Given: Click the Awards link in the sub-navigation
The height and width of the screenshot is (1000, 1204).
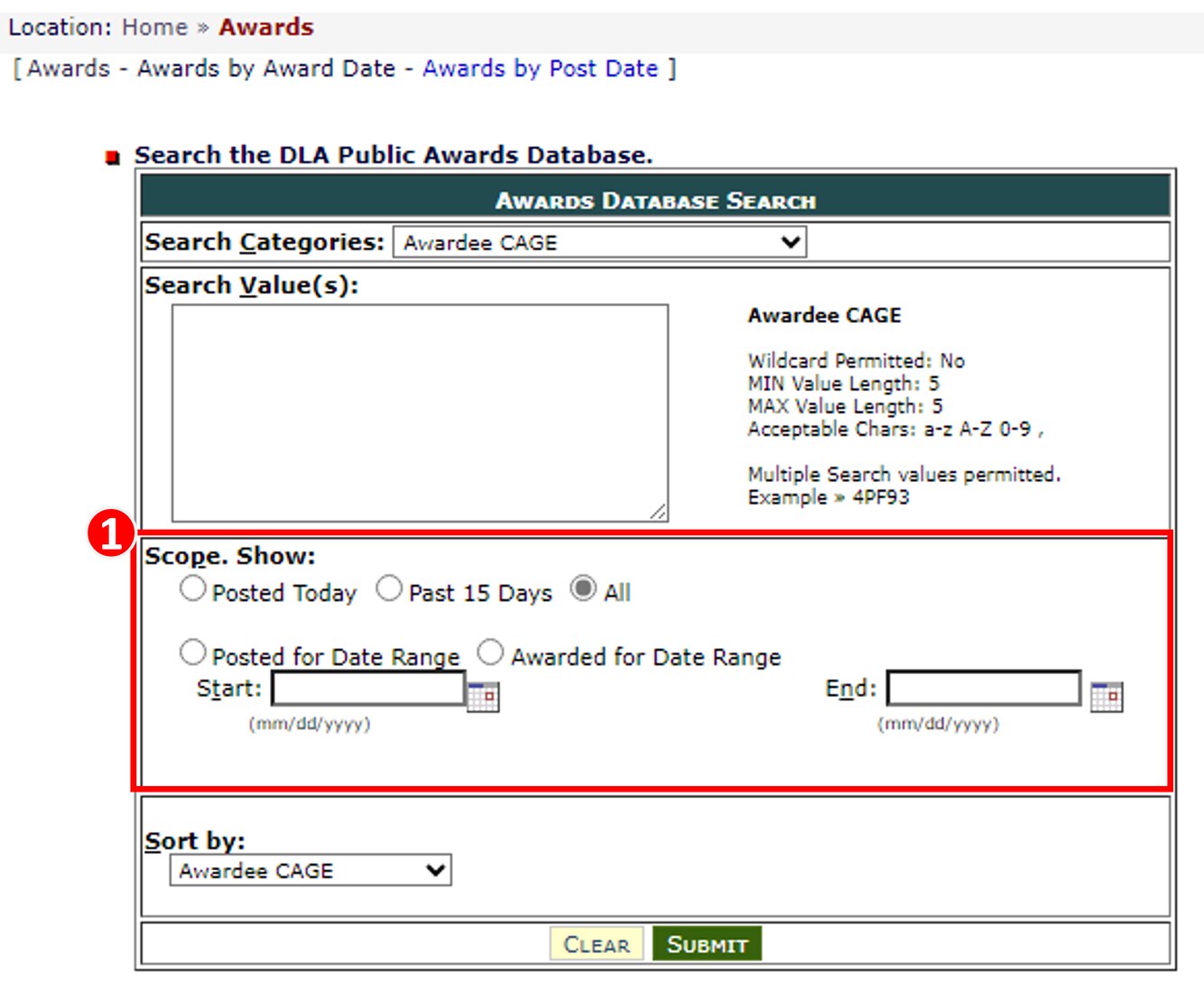Looking at the screenshot, I should (x=69, y=69).
